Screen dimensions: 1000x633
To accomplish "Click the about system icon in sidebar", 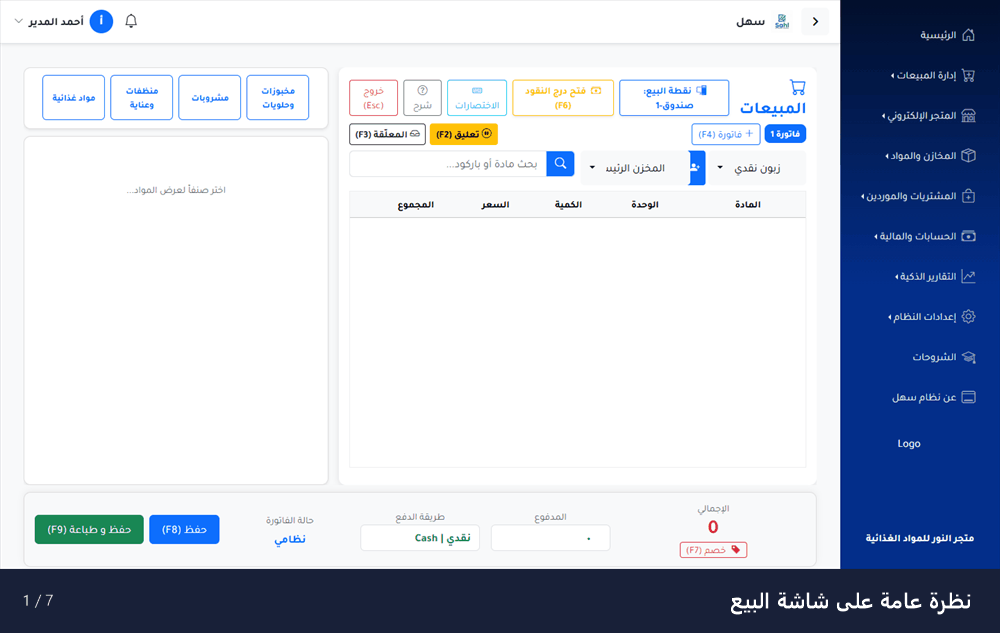I will (x=968, y=397).
